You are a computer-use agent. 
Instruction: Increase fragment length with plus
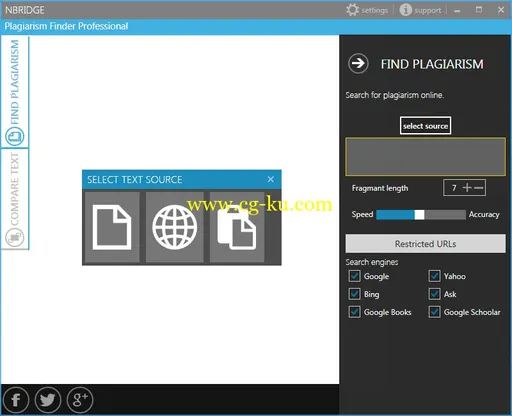[467, 188]
